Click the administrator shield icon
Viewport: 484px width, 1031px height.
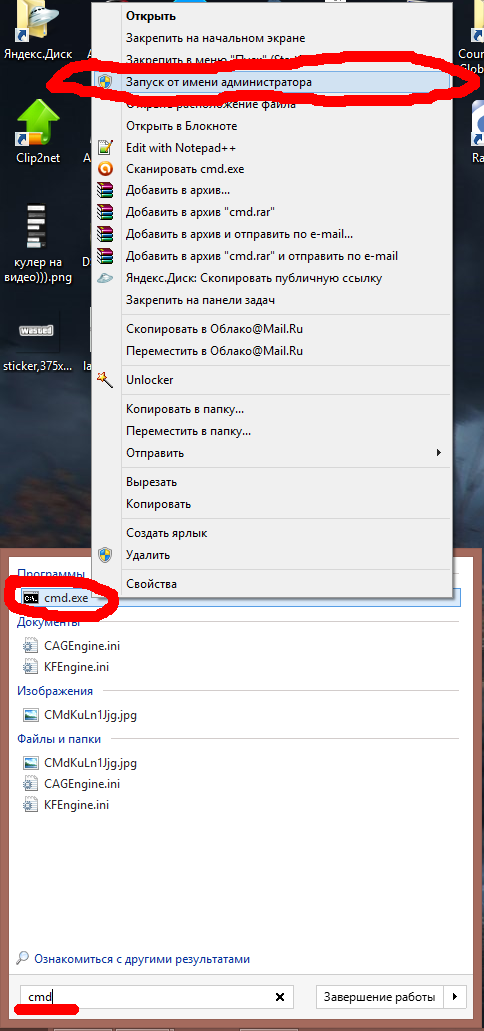[x=105, y=82]
